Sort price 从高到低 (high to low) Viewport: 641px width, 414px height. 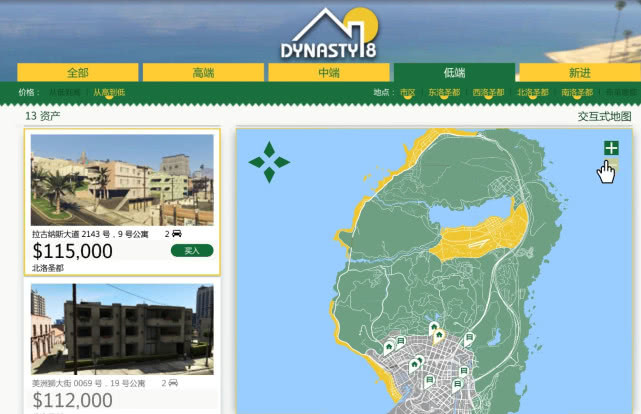tap(109, 92)
